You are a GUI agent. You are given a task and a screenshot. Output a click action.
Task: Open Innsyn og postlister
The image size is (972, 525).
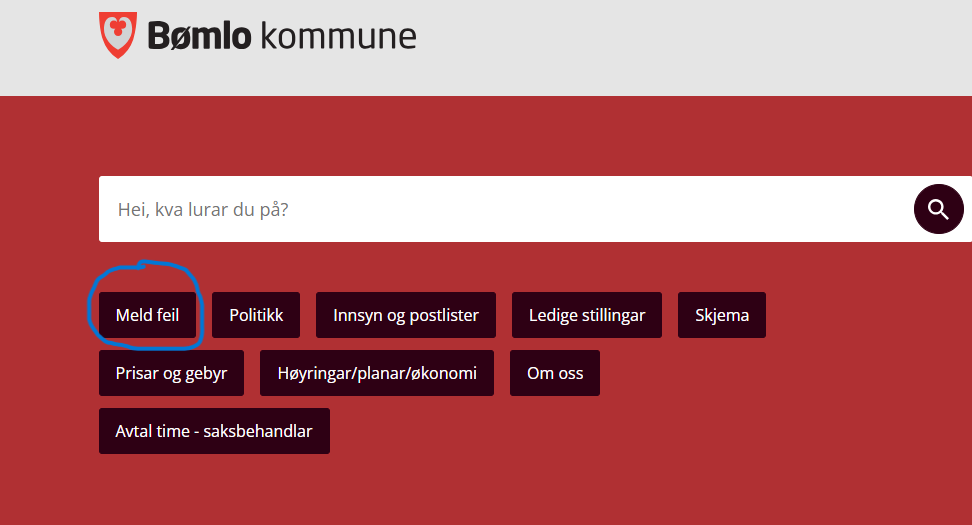(405, 315)
